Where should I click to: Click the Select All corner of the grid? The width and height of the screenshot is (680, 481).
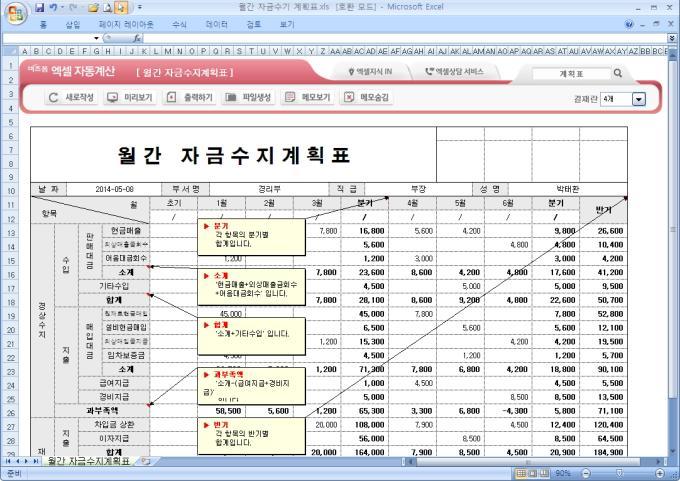coord(10,51)
